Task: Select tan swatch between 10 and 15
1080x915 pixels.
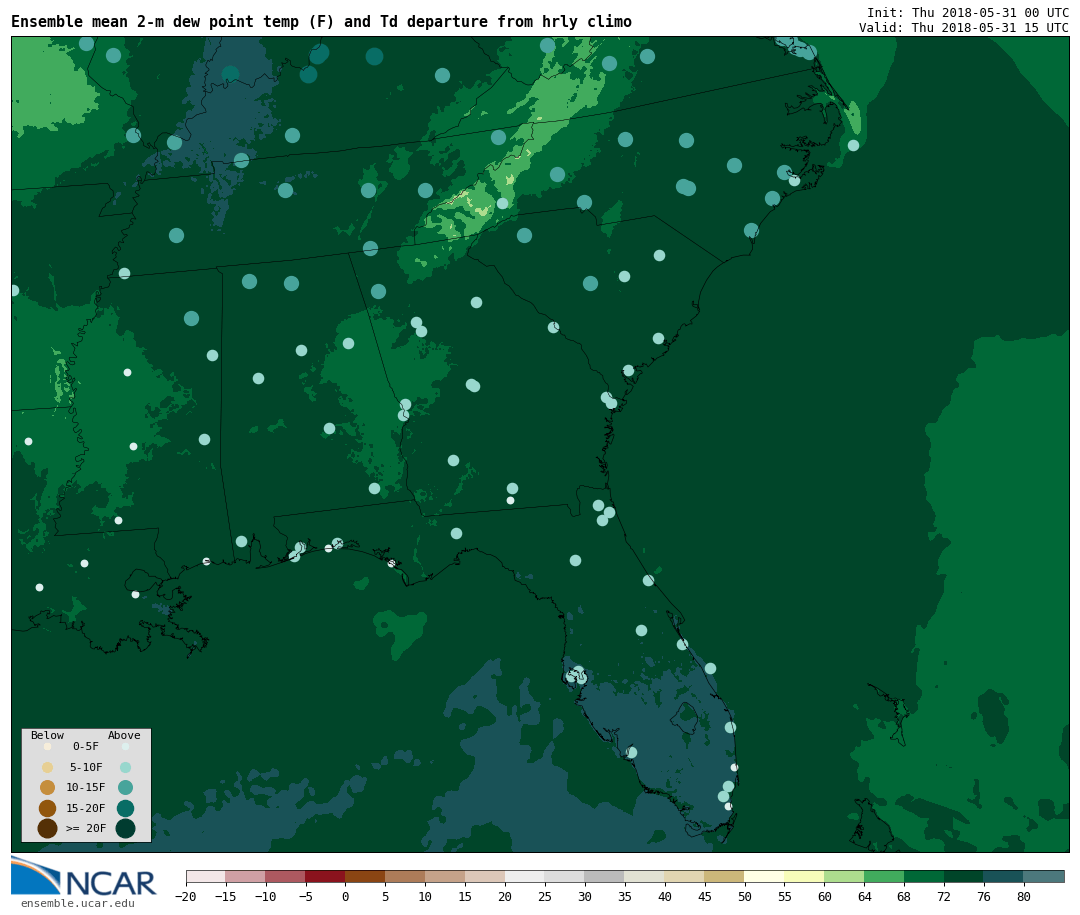Action: pos(445,876)
